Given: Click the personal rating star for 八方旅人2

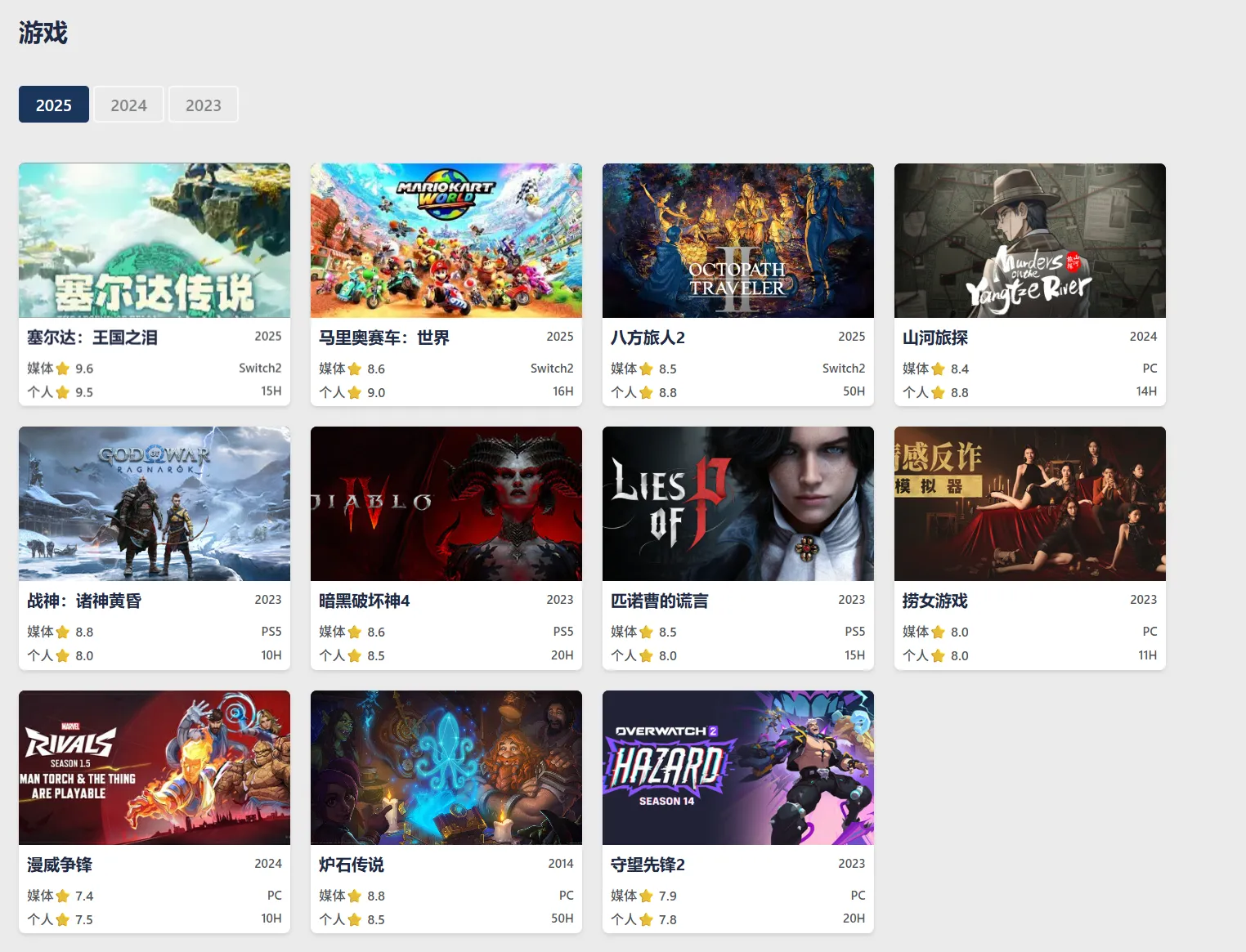Looking at the screenshot, I should click(x=647, y=392).
